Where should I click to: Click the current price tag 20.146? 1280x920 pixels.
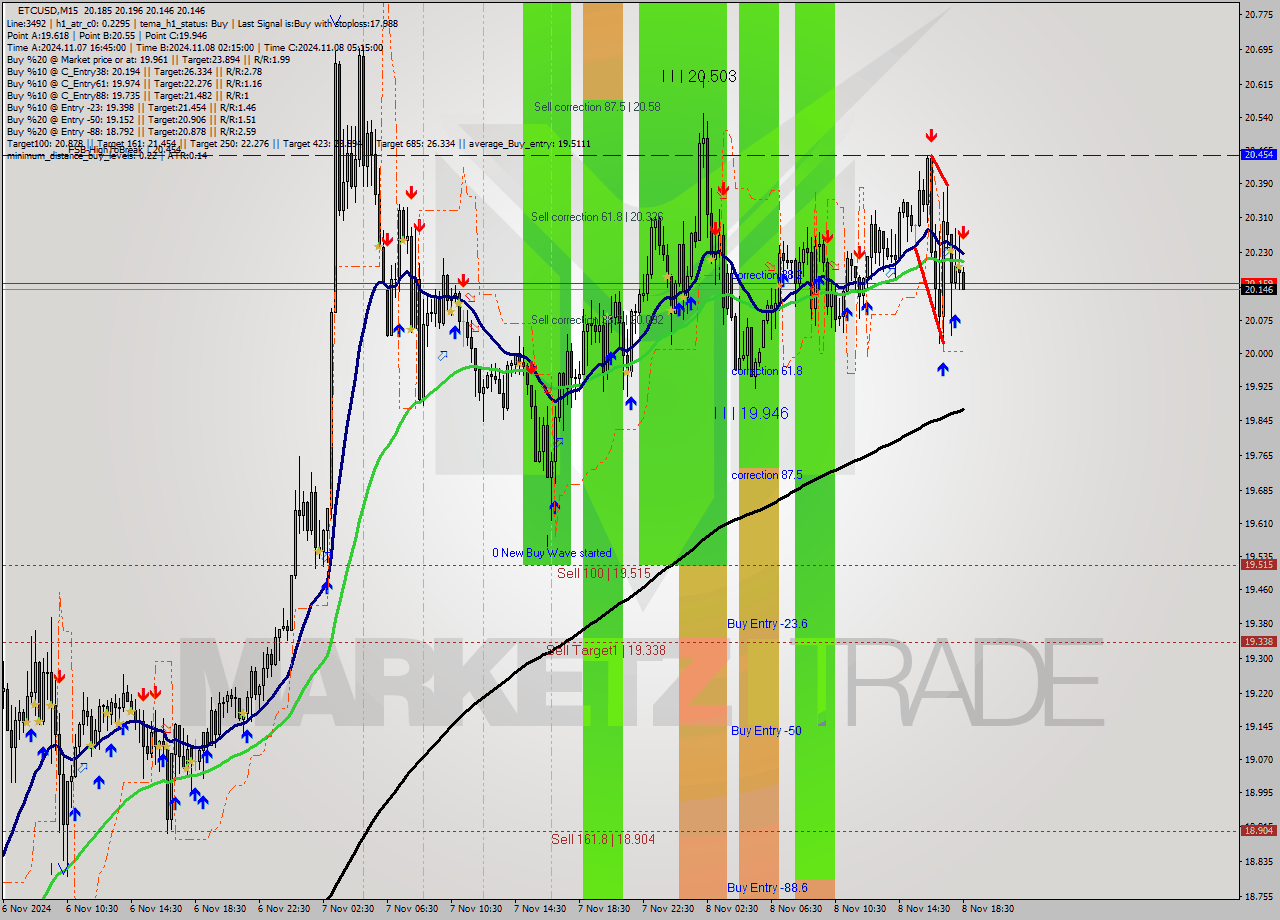point(1258,289)
